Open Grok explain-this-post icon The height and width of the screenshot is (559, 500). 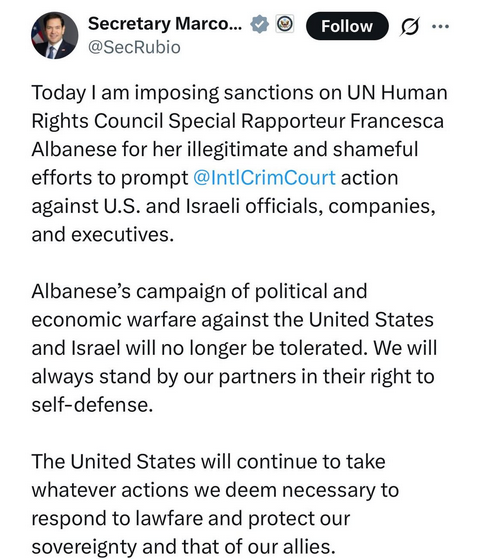coord(409,26)
